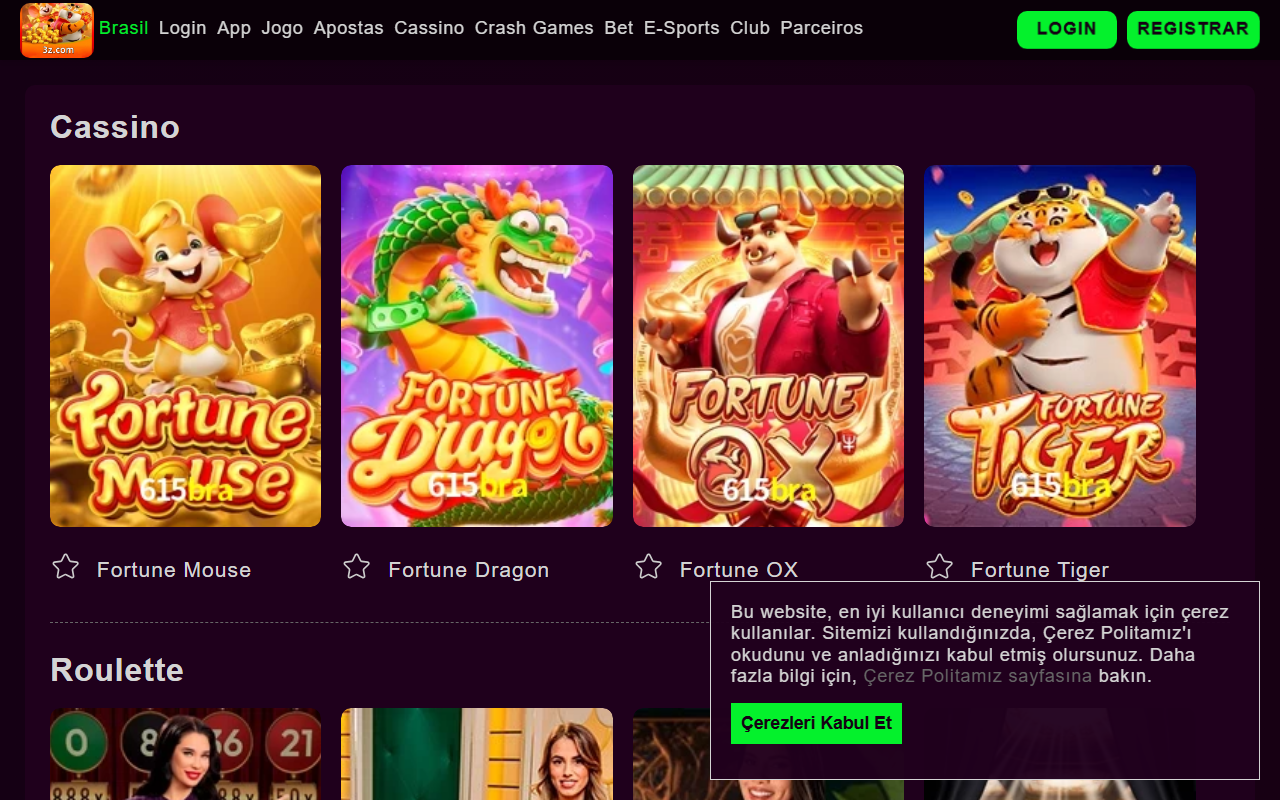
Task: Open the Parceiros nav link
Action: [x=822, y=28]
